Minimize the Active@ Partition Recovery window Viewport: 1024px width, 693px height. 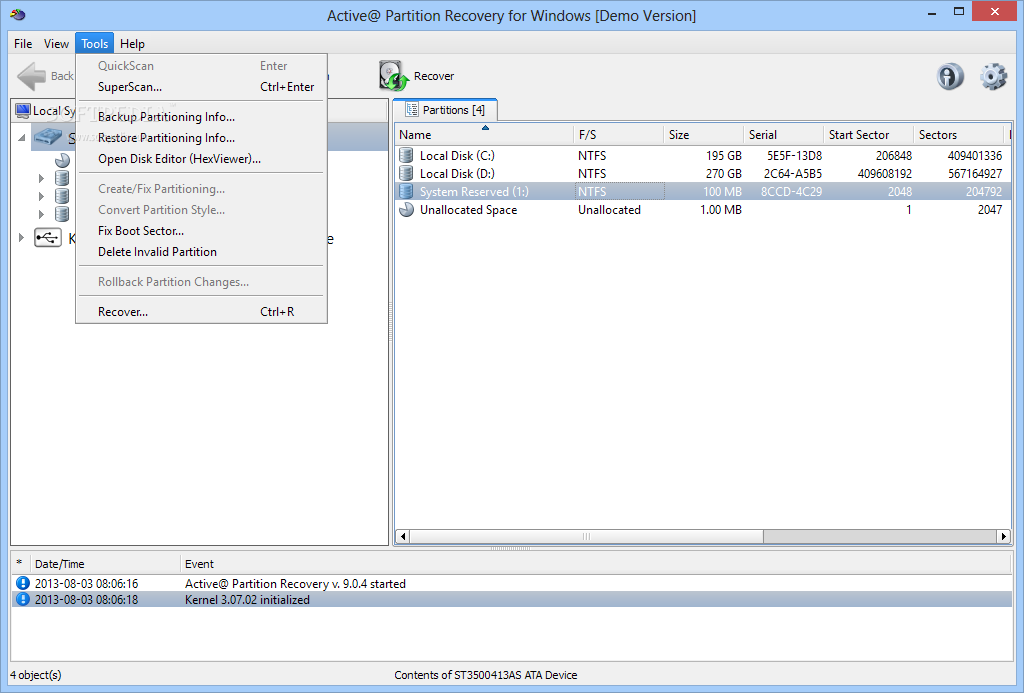932,13
